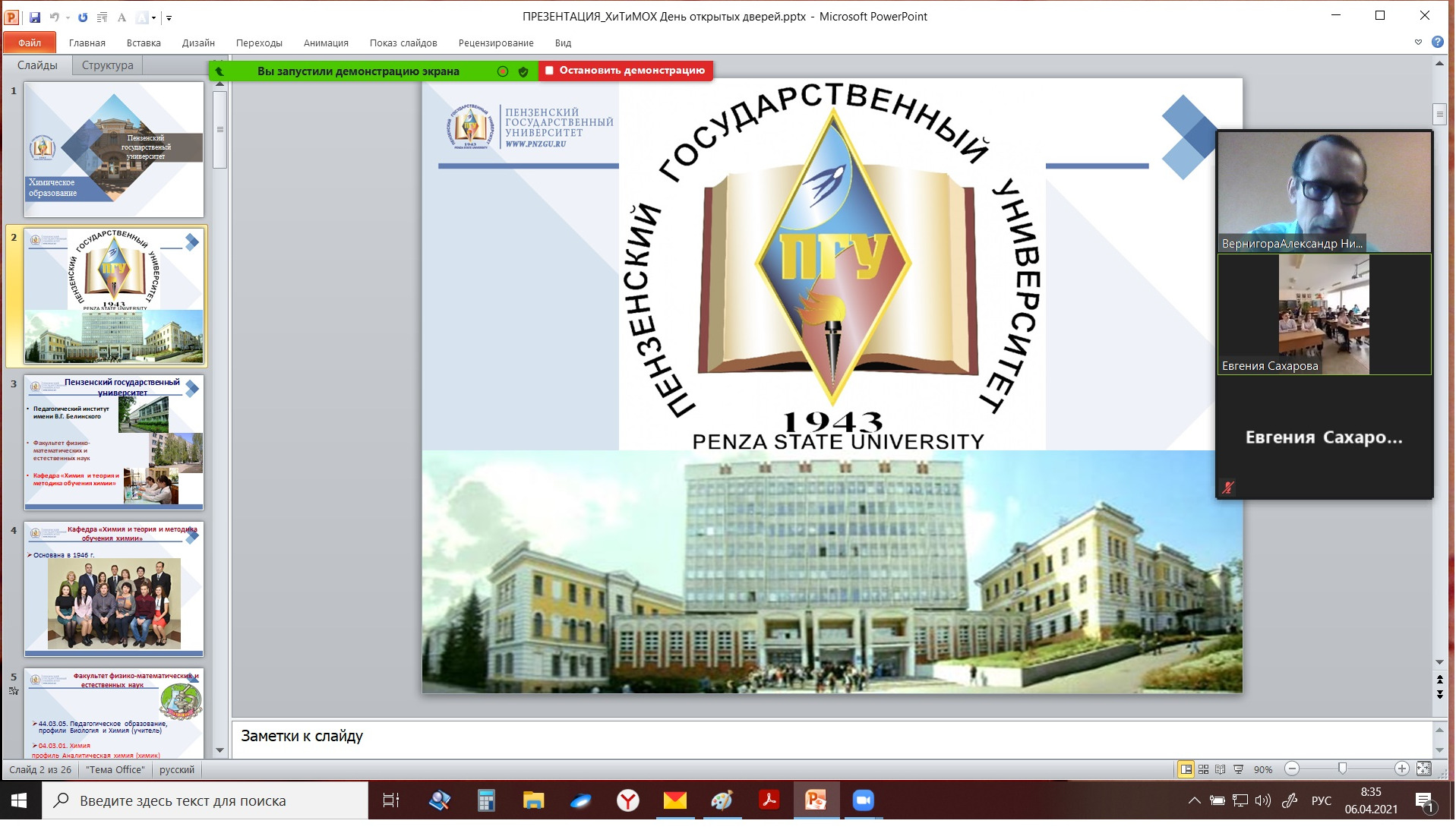Show hidden system tray icons chevron

[1194, 800]
